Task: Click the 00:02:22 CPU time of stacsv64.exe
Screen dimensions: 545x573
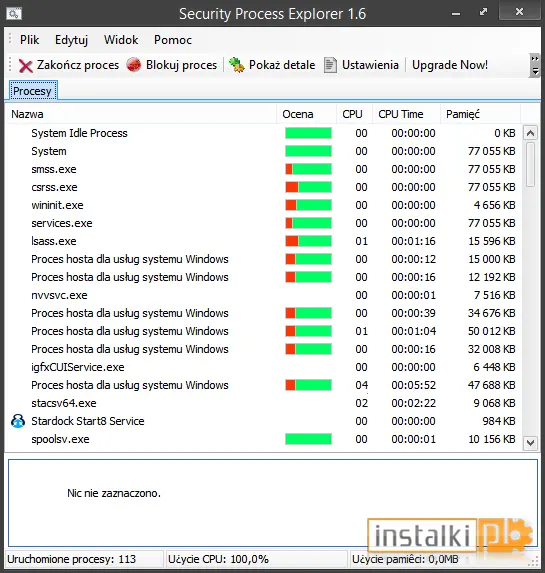Action: click(x=413, y=403)
